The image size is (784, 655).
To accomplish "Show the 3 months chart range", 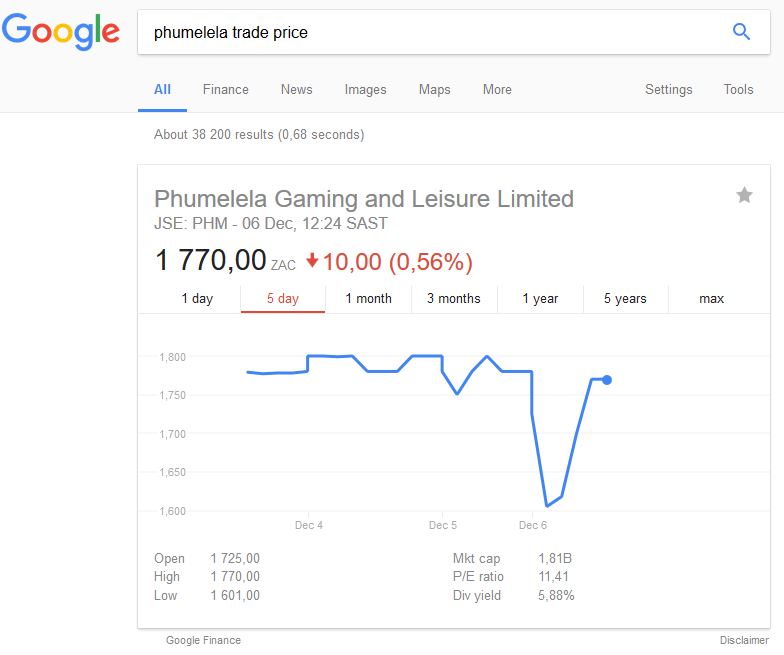I will [x=453, y=298].
